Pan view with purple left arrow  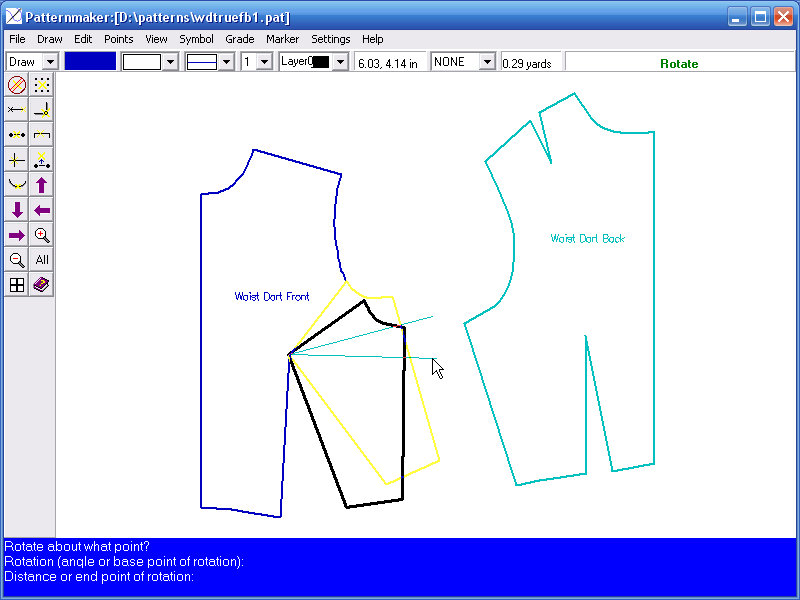click(41, 210)
